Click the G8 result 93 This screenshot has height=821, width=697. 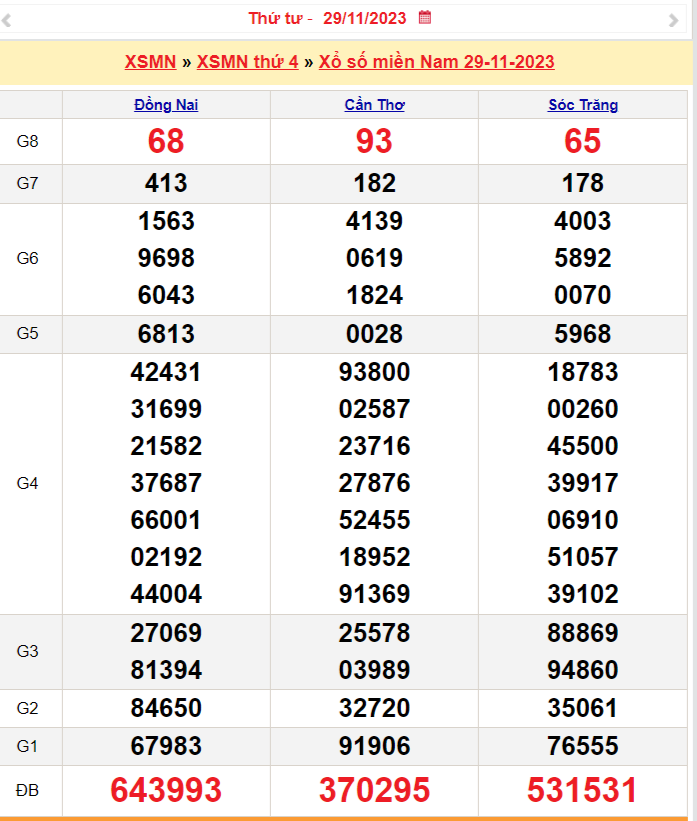pyautogui.click(x=374, y=141)
